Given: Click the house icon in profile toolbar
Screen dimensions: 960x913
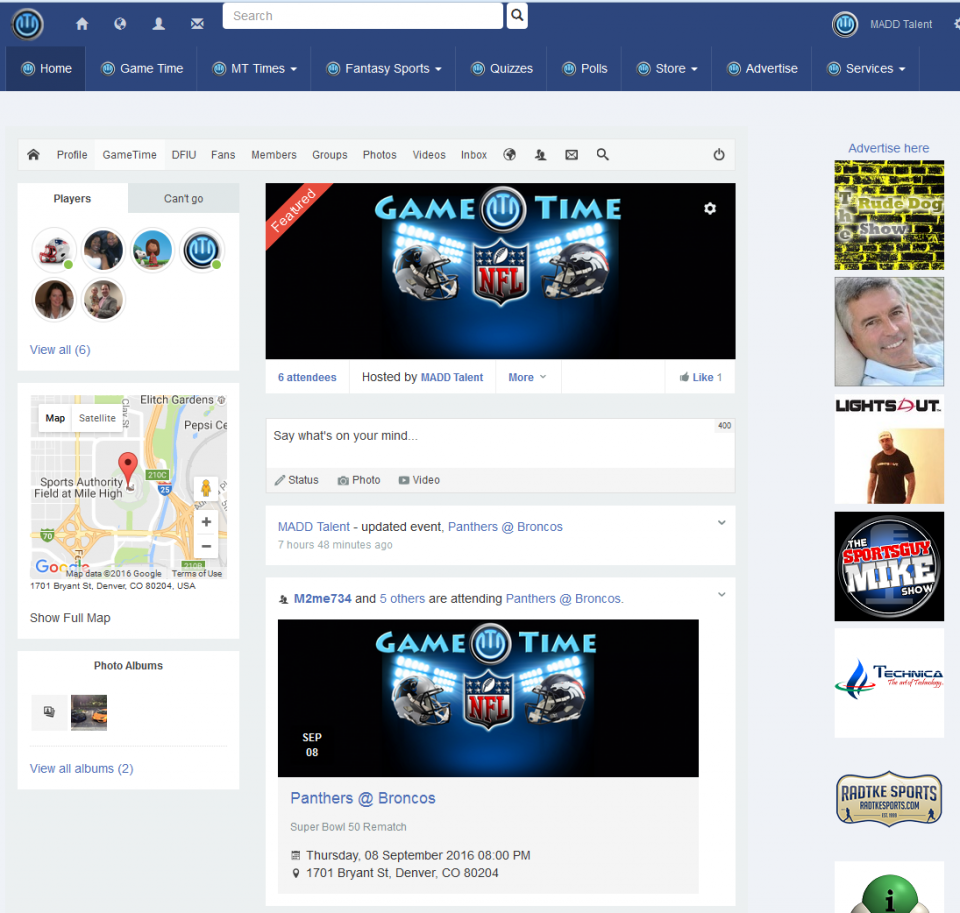Looking at the screenshot, I should (34, 154).
